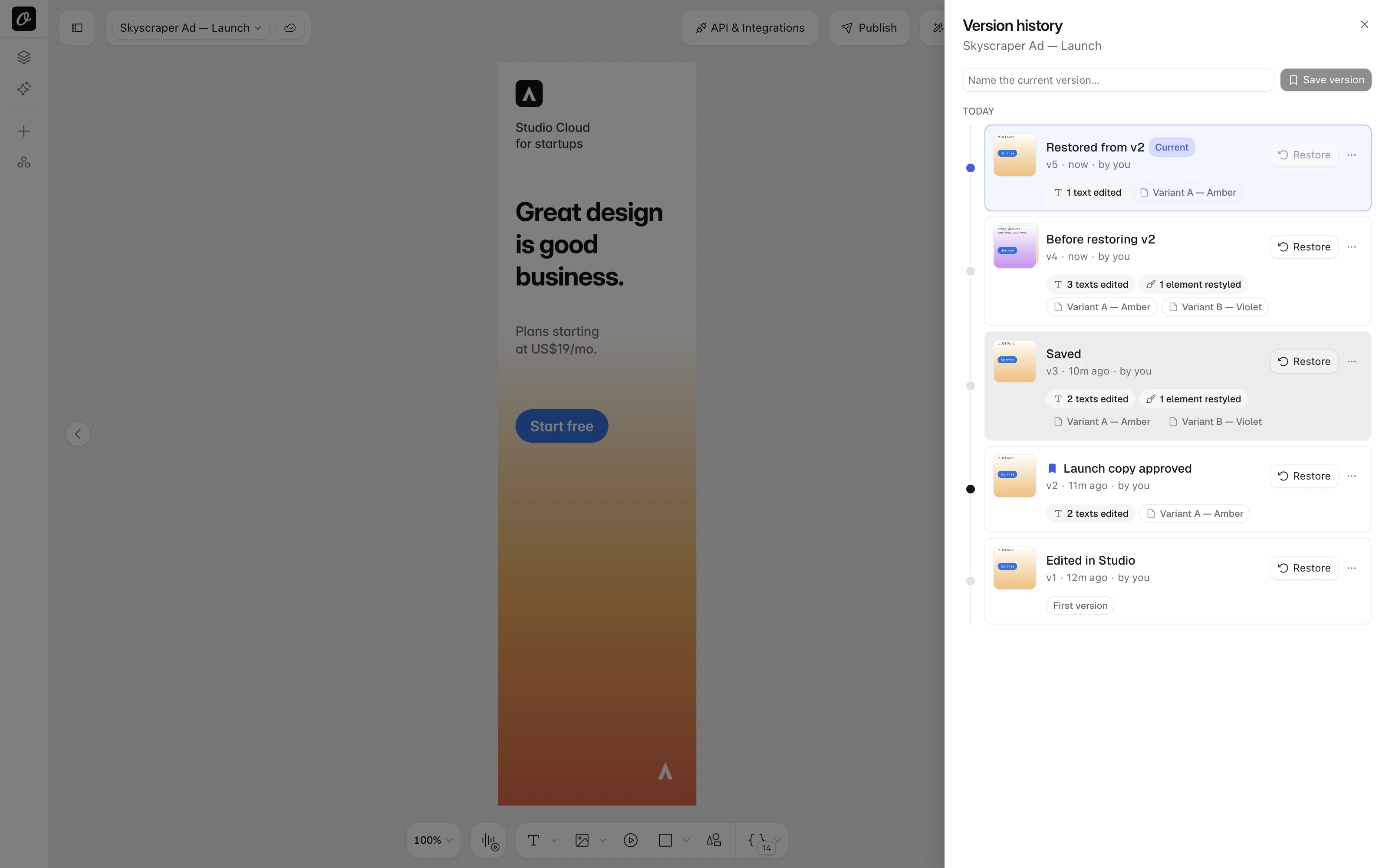Click the Restored from v2 thumbnail
The height and width of the screenshot is (868, 1389).
pyautogui.click(x=1015, y=155)
